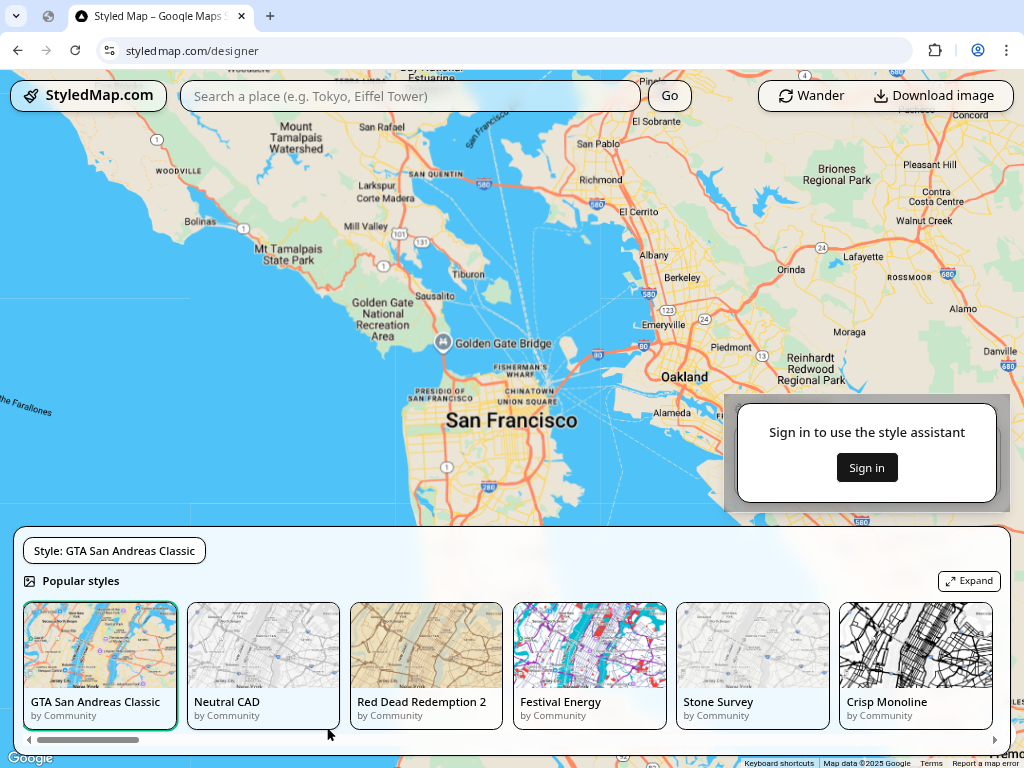Click the Popular styles image icon

click(x=29, y=581)
